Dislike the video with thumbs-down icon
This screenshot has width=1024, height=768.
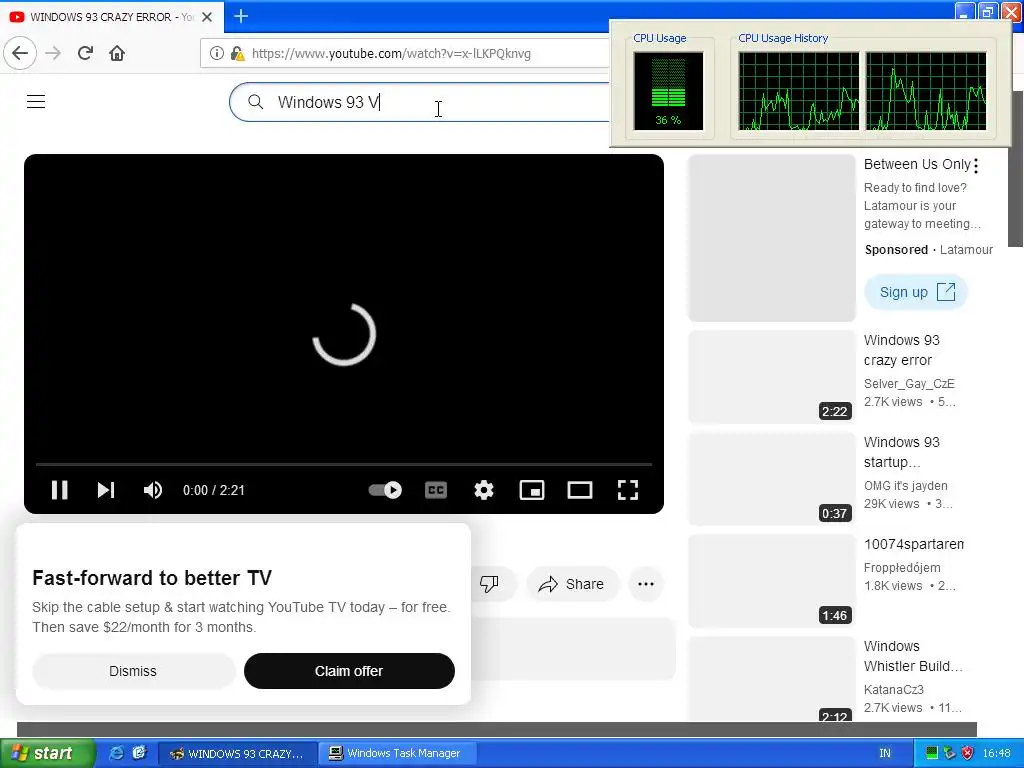489,584
